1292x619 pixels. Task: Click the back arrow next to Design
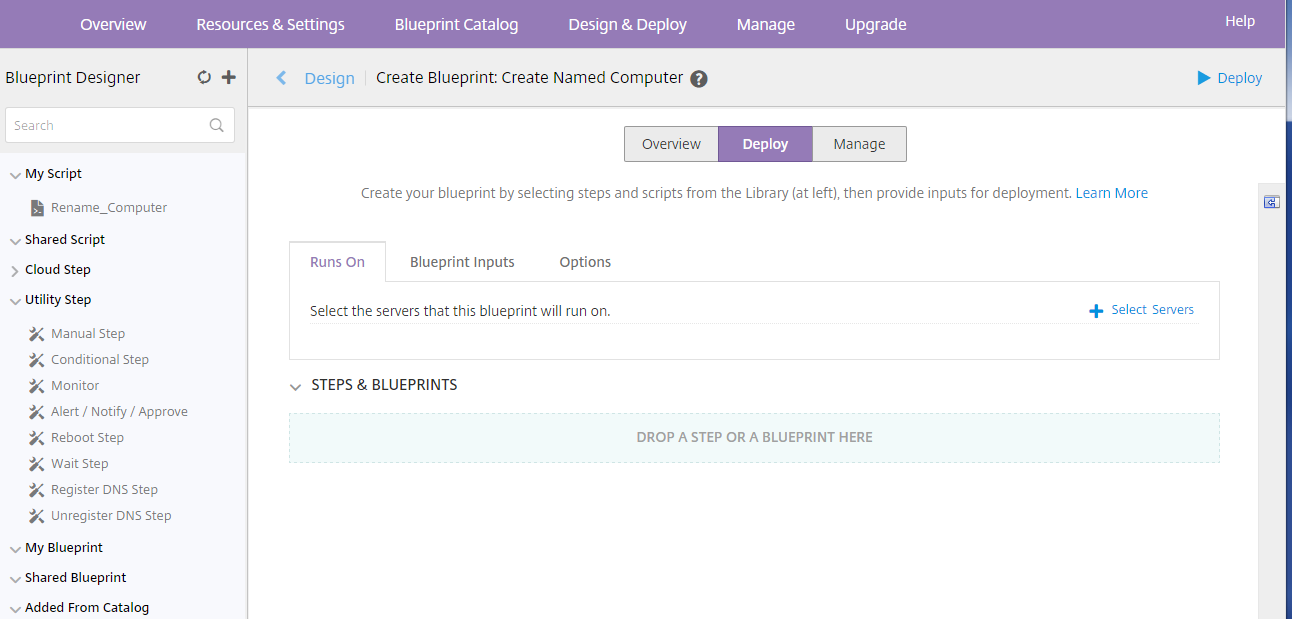point(281,78)
